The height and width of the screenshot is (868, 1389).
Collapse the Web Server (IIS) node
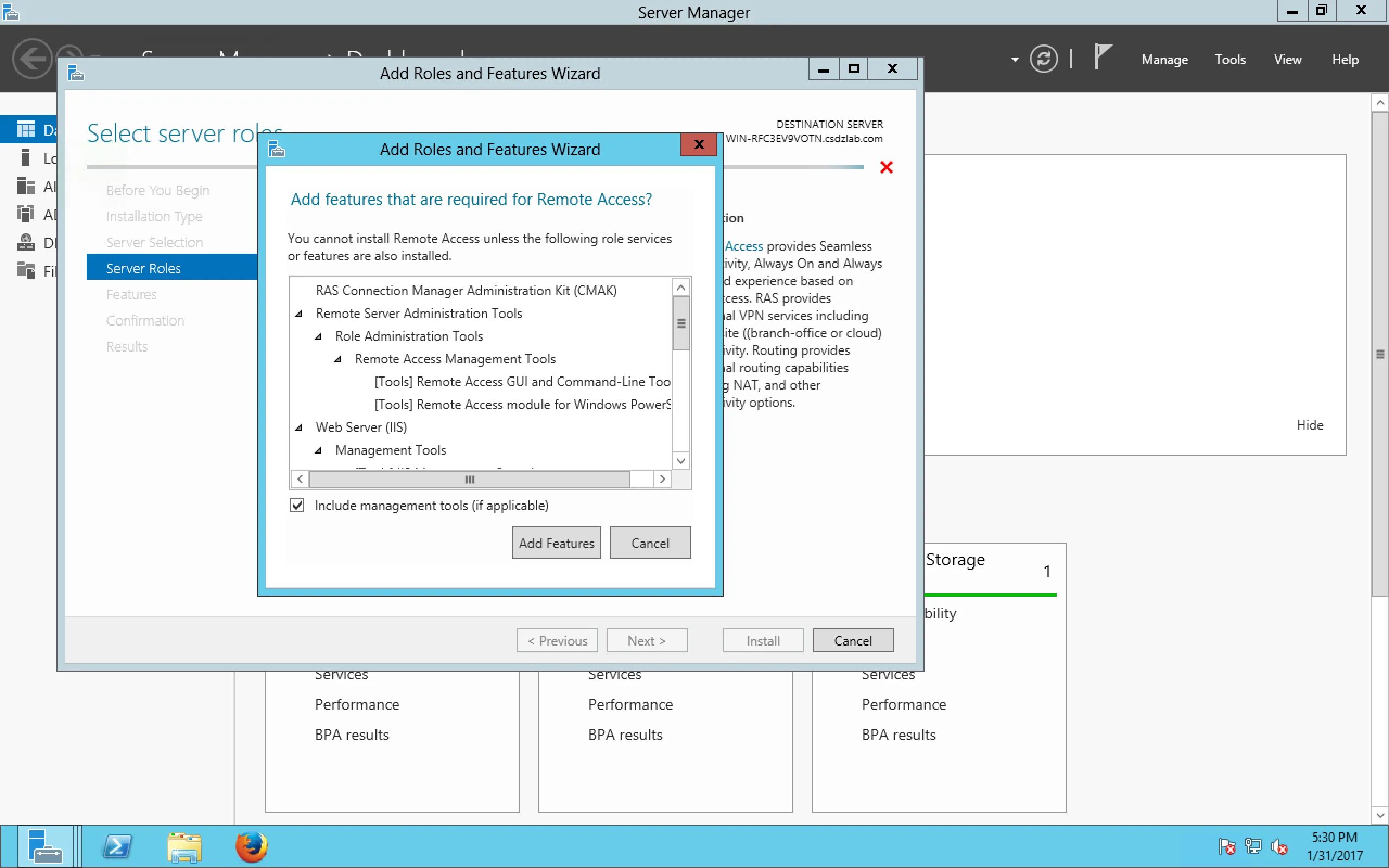coord(299,427)
